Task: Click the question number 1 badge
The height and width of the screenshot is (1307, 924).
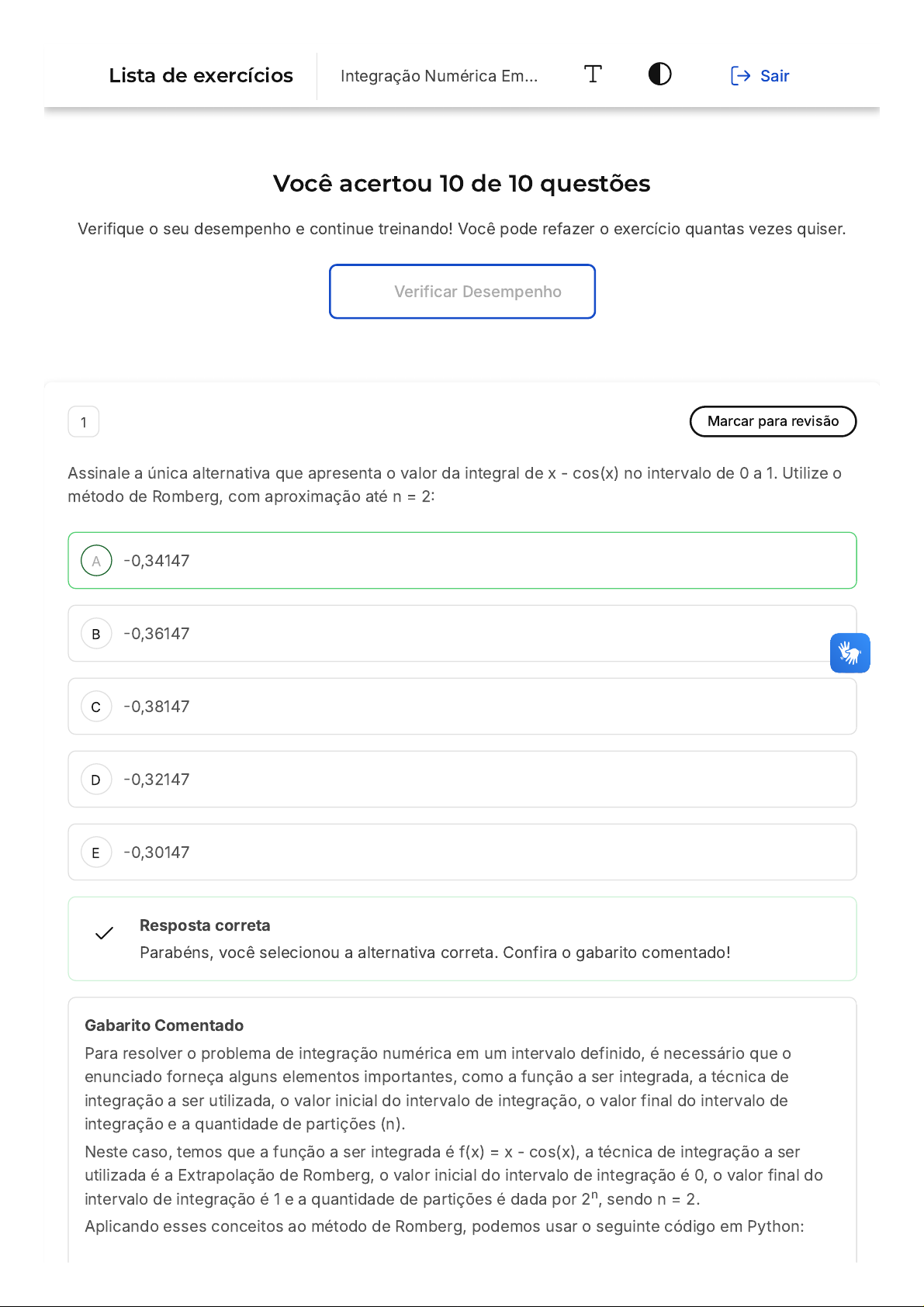Action: 84,422
